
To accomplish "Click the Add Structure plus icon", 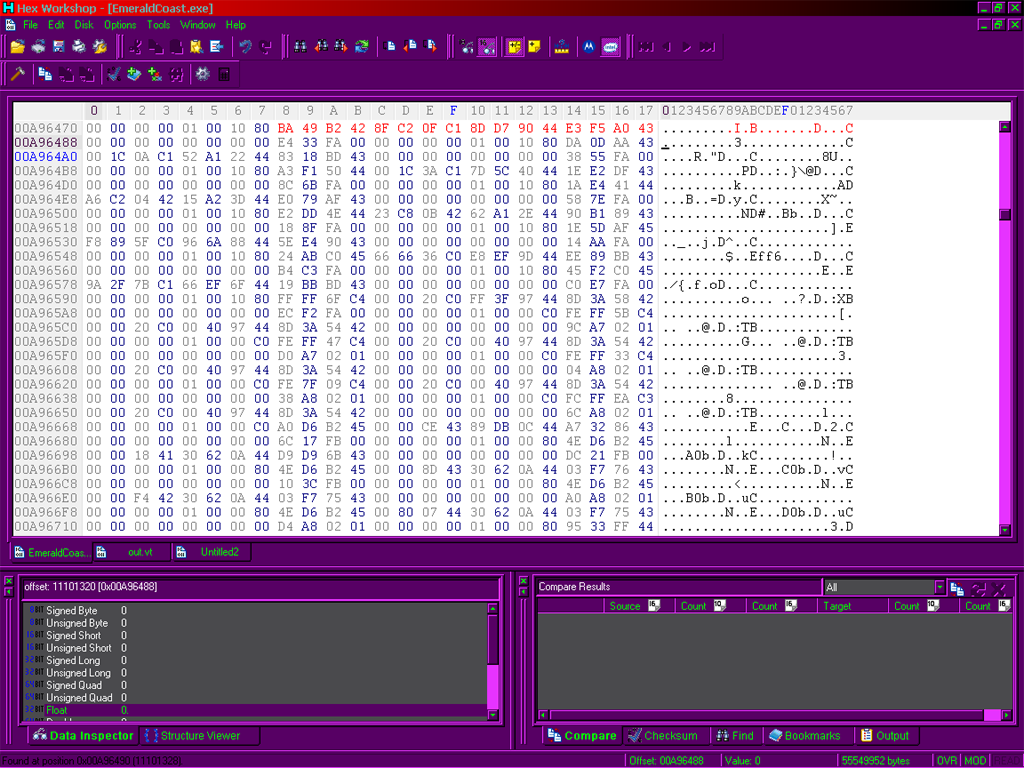I will coord(155,74).
